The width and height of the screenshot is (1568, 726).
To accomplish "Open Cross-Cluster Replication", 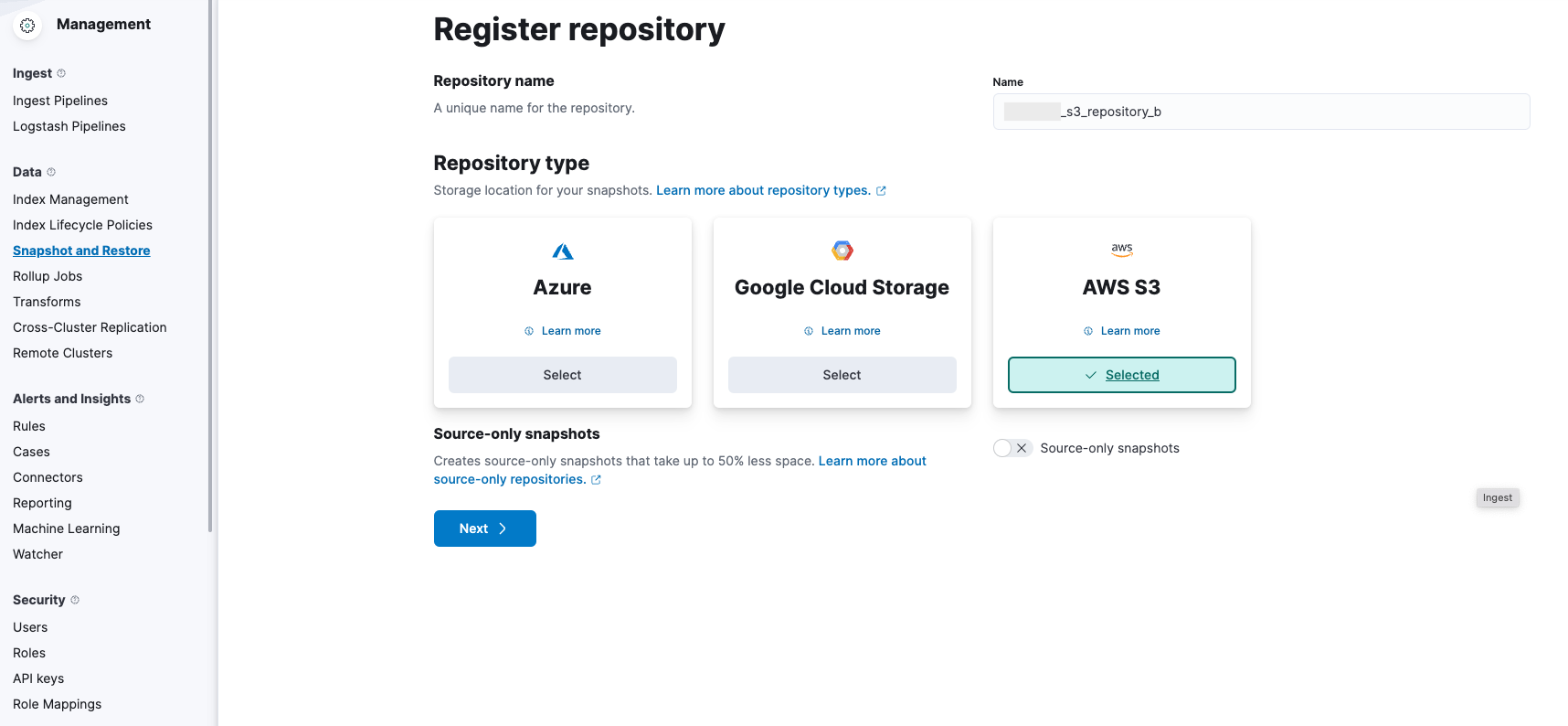I will 90,327.
